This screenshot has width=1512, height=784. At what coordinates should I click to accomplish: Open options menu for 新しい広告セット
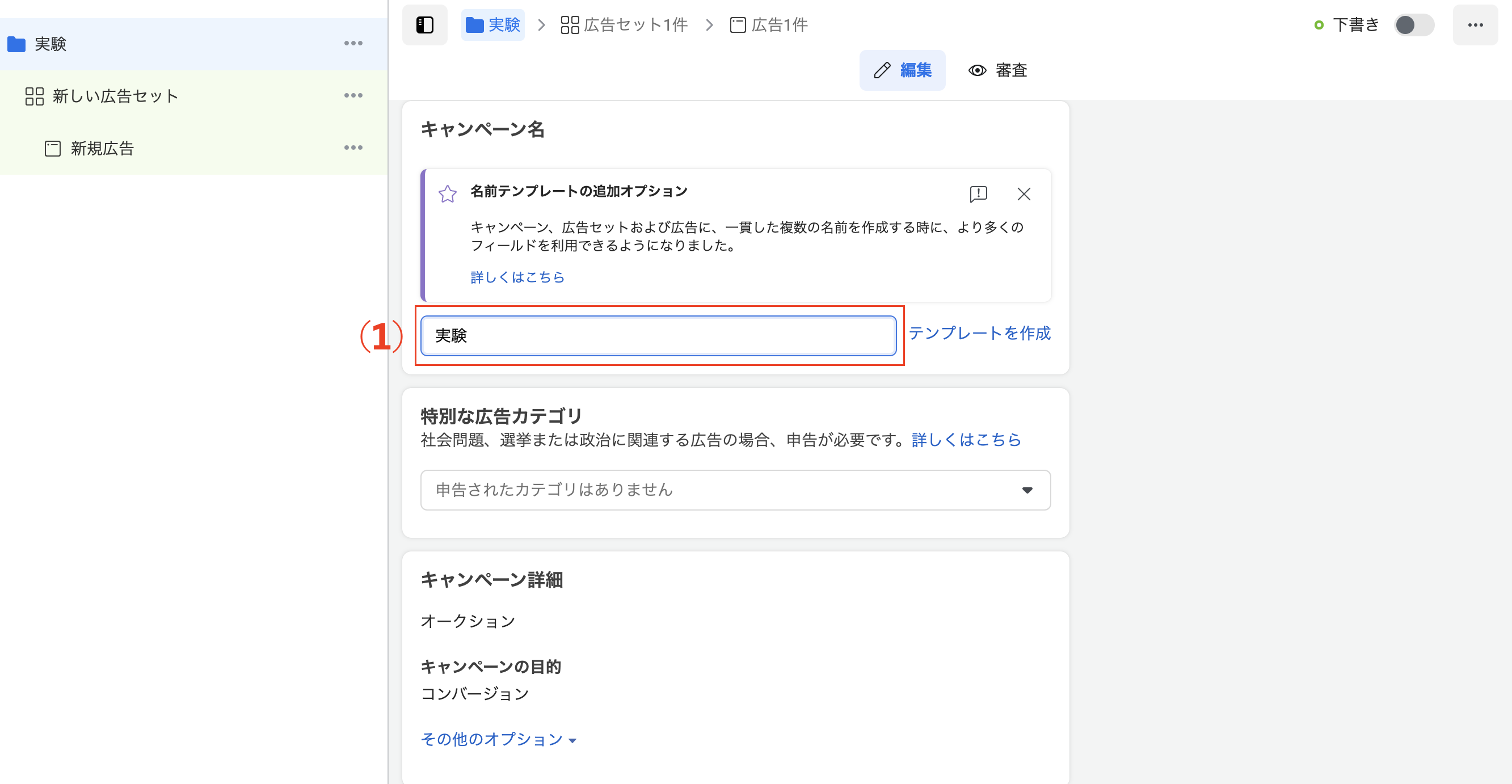[353, 96]
